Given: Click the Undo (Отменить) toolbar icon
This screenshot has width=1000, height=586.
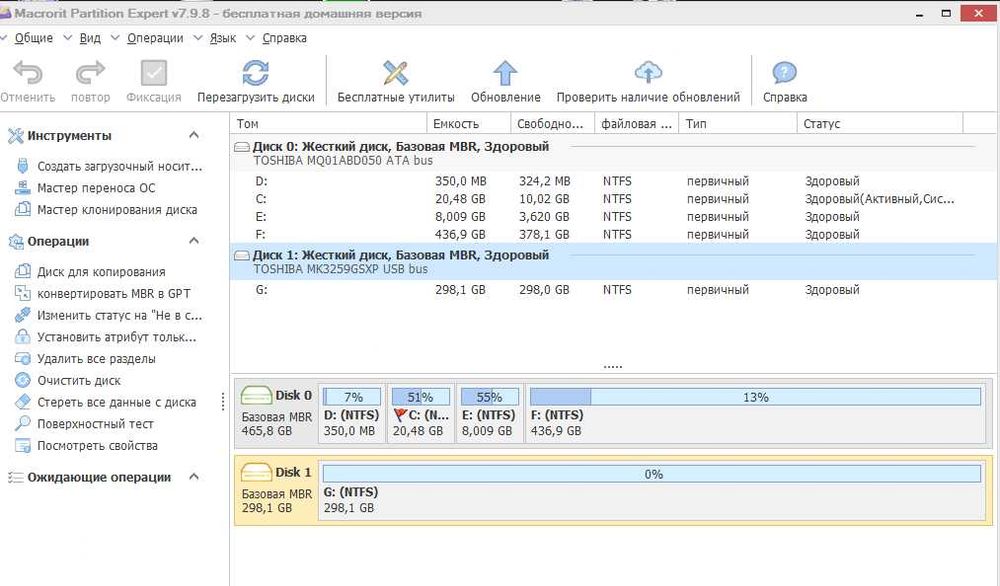Looking at the screenshot, I should point(27,73).
